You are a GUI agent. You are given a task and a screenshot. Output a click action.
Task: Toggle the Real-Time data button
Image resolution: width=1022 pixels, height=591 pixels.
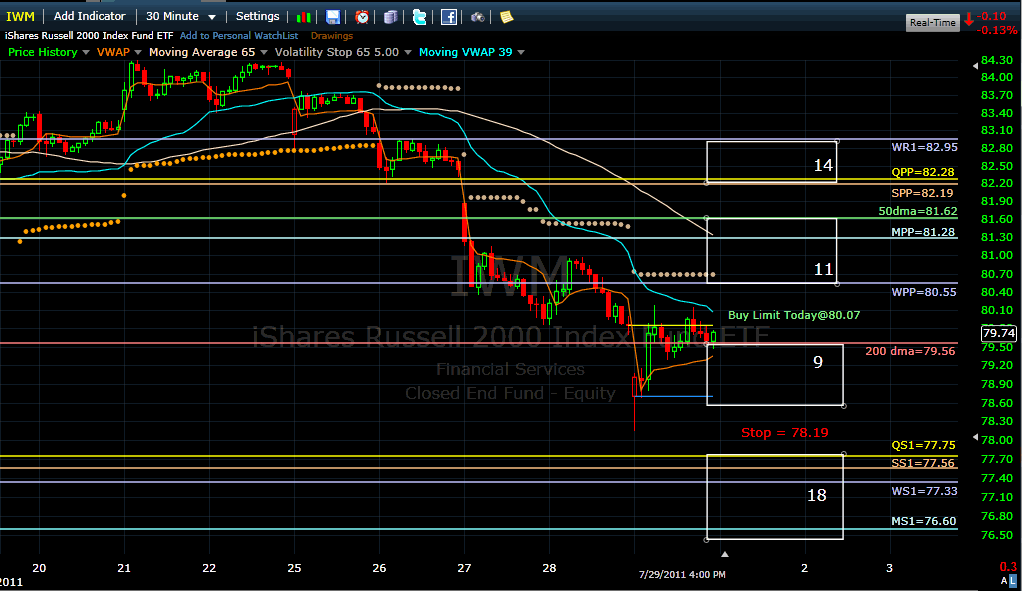(933, 22)
